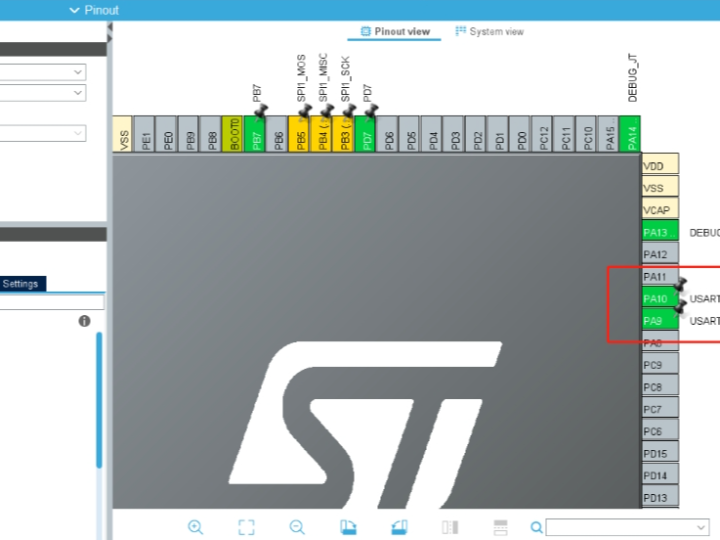Select pin BOOT0 on the chip
This screenshot has width=720, height=540.
[x=233, y=134]
